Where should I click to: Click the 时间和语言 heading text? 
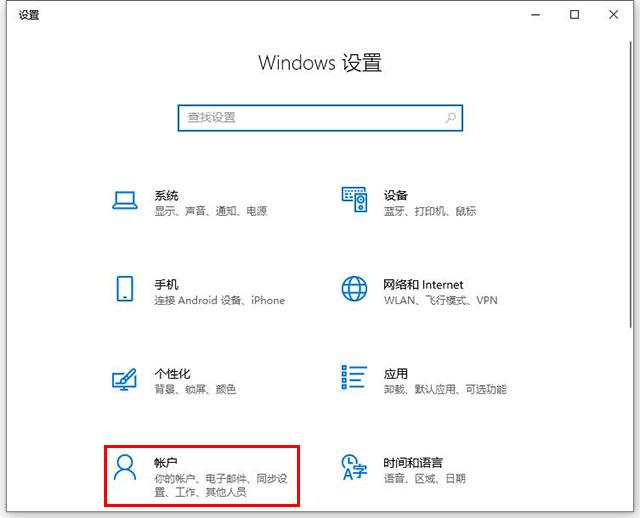point(413,462)
